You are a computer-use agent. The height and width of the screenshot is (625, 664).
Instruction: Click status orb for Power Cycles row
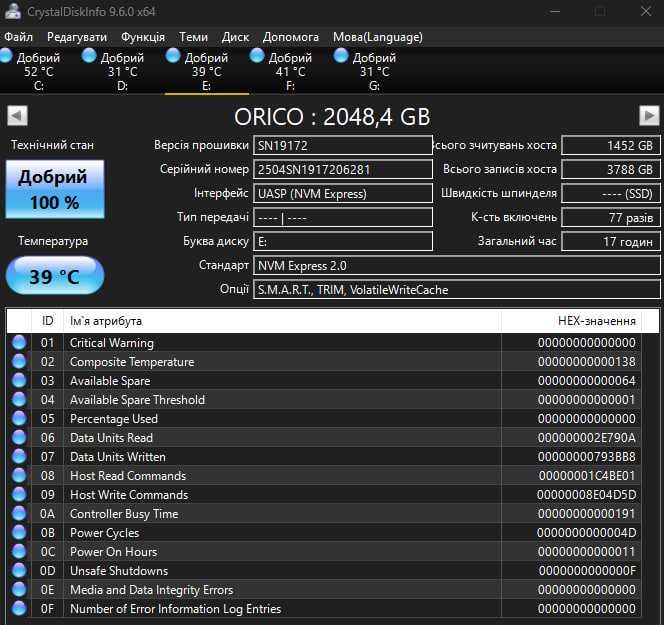tap(19, 532)
